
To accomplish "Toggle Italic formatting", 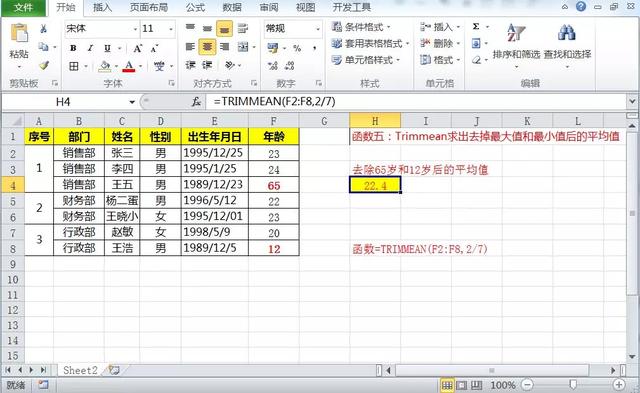I will pos(91,48).
